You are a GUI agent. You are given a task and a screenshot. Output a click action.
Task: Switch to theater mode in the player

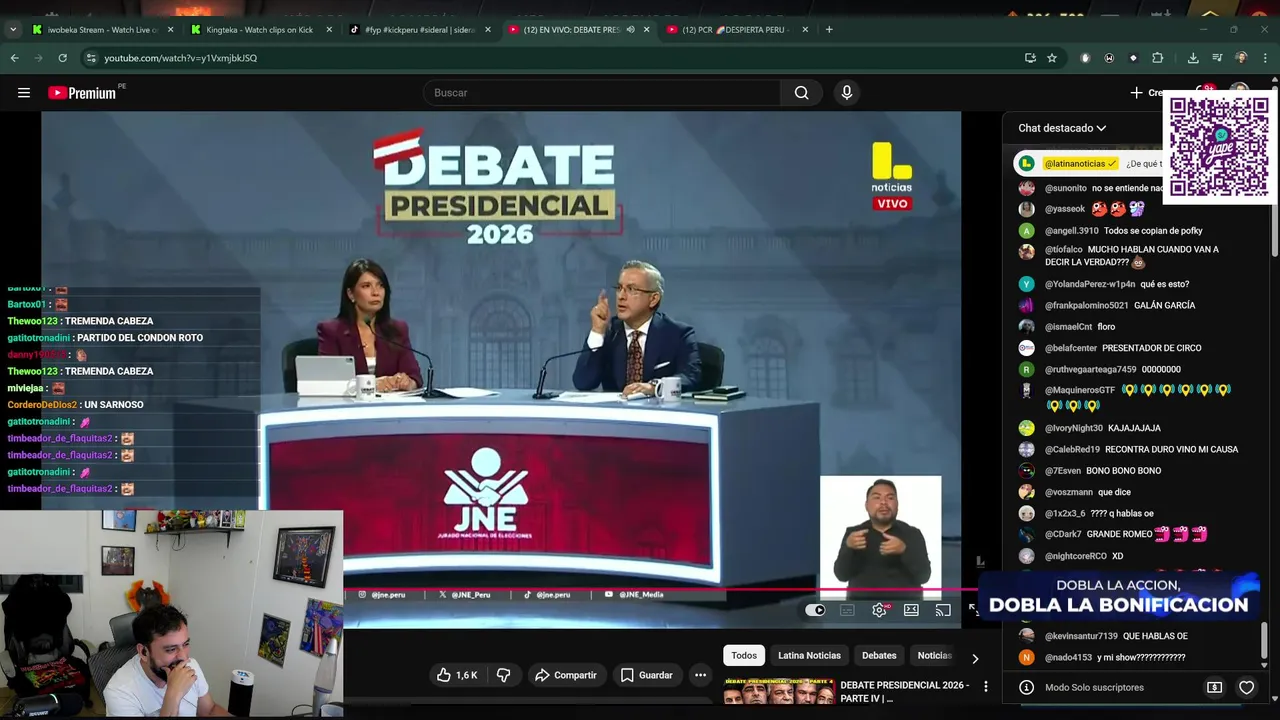tap(911, 610)
